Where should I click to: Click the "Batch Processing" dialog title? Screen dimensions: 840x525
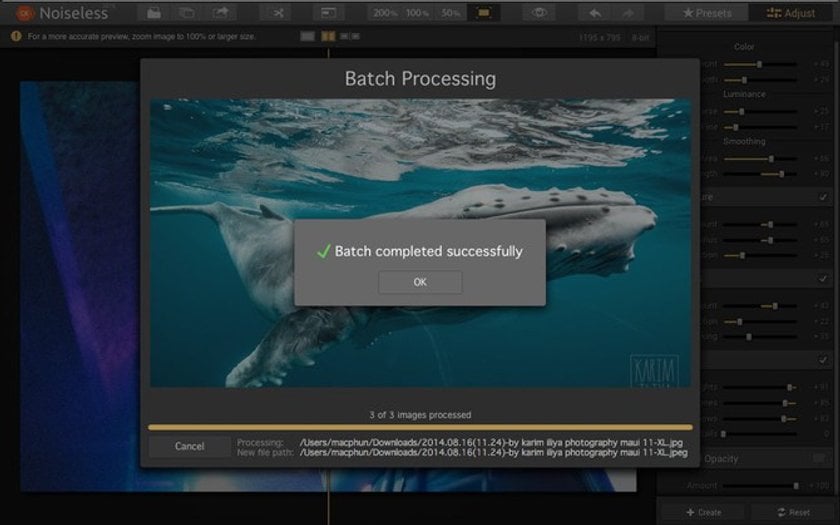[420, 79]
